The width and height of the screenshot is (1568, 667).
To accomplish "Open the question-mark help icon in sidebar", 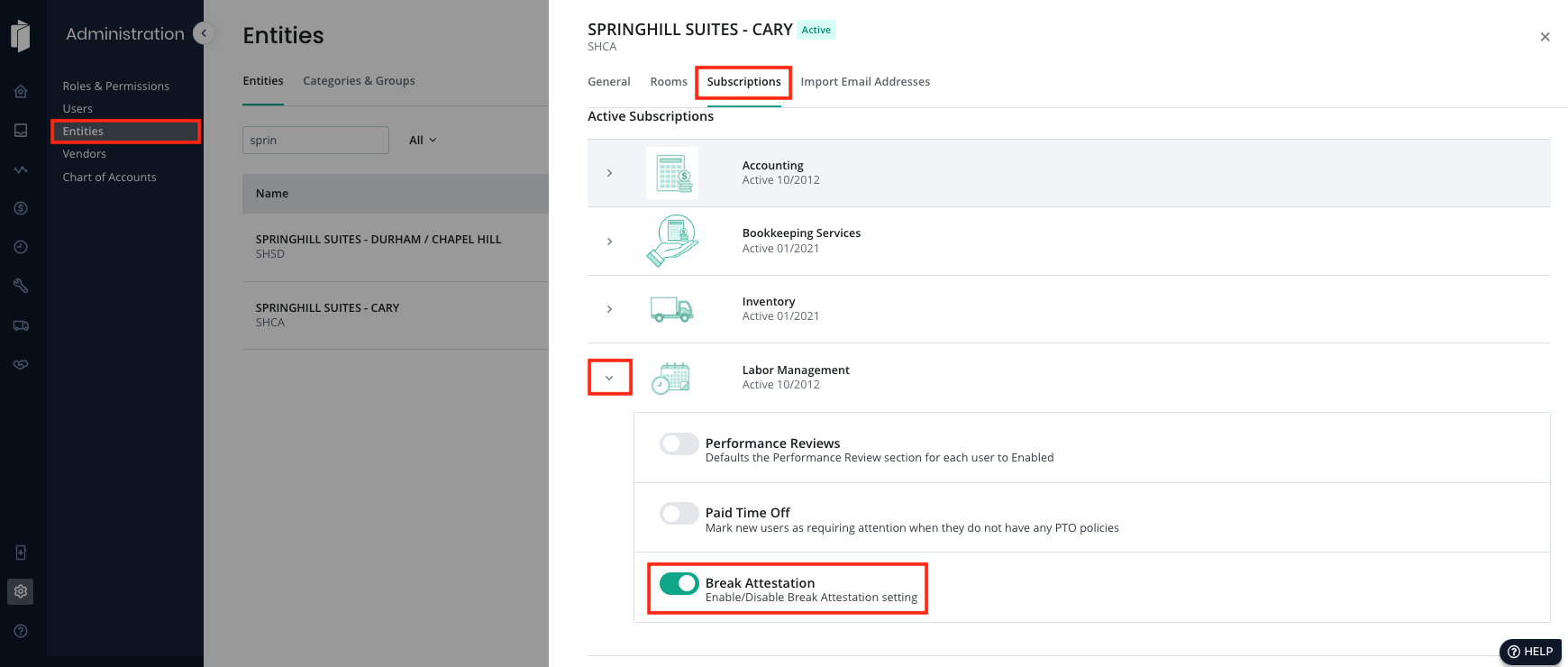I will (x=21, y=631).
